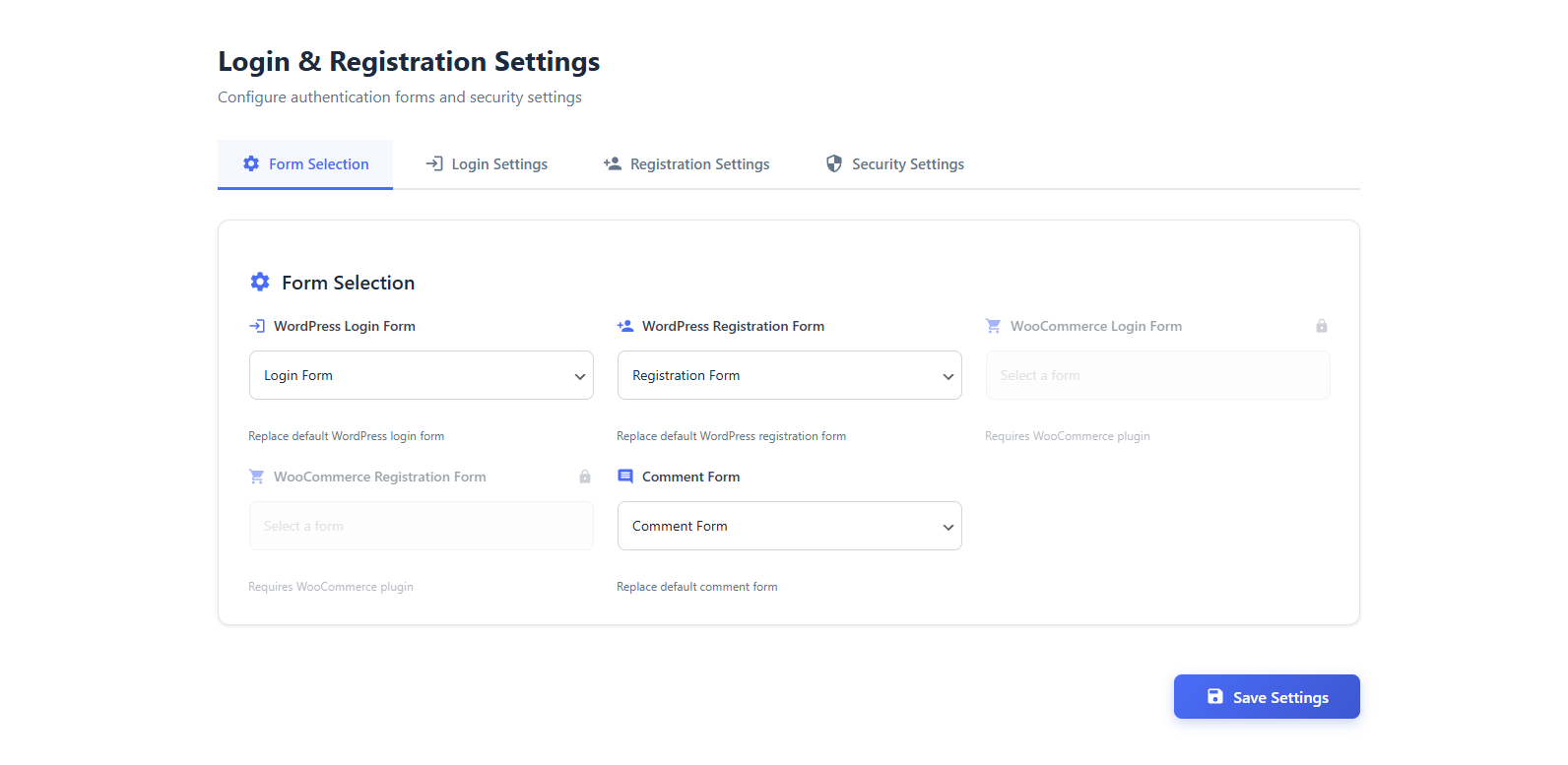The height and width of the screenshot is (765, 1568).
Task: Open the WordPress Login Form dropdown
Action: [x=422, y=375]
